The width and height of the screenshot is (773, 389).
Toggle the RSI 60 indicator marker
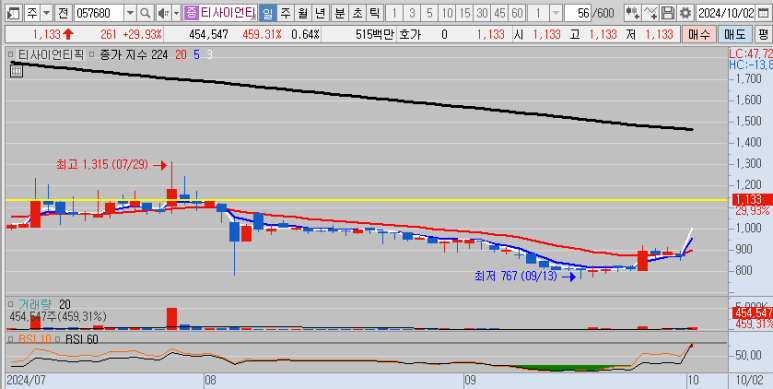[58, 339]
